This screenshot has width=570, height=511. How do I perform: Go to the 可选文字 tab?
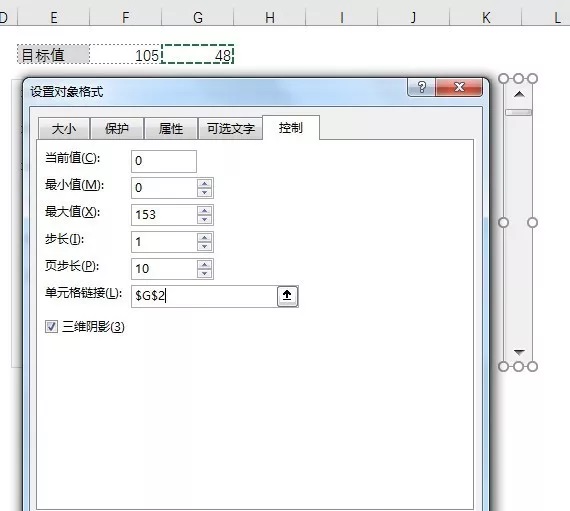click(x=230, y=129)
